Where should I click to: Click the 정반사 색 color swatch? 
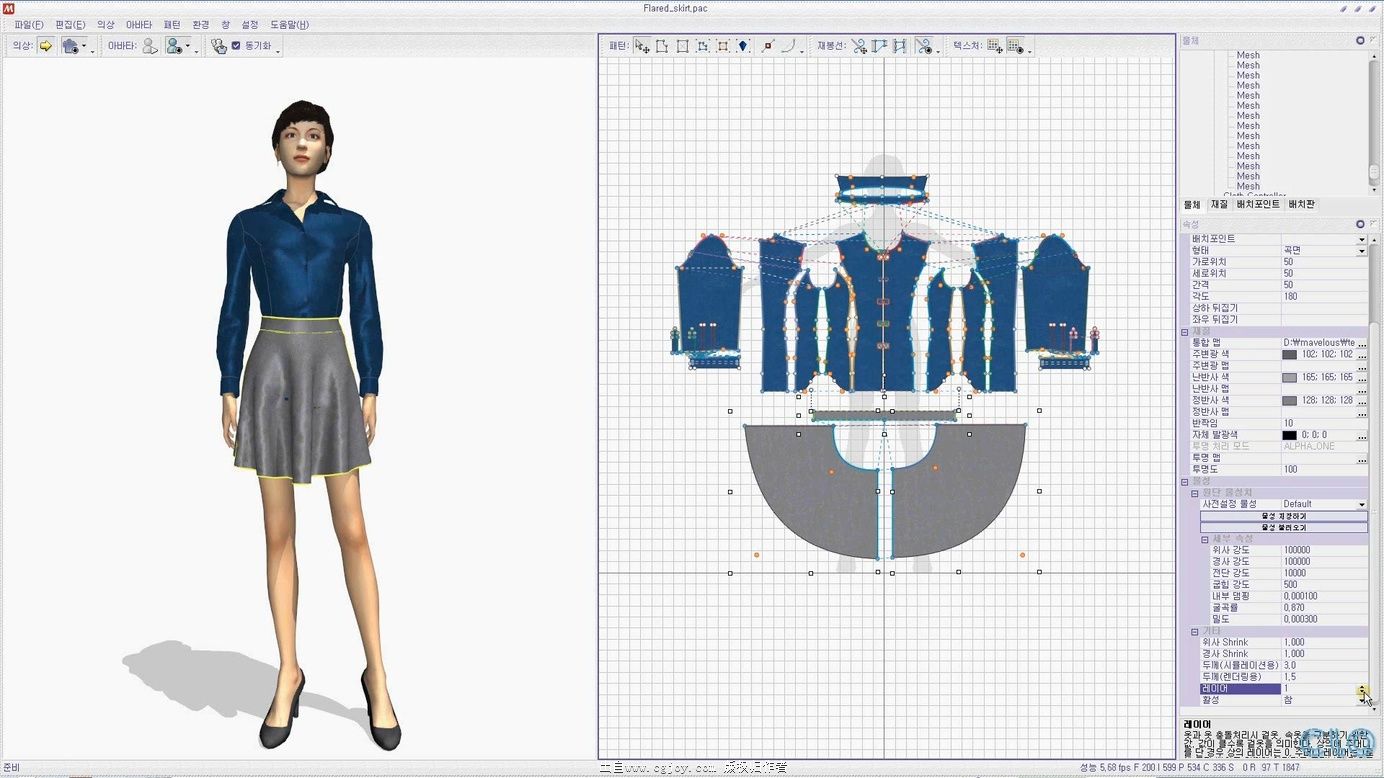coord(1290,400)
